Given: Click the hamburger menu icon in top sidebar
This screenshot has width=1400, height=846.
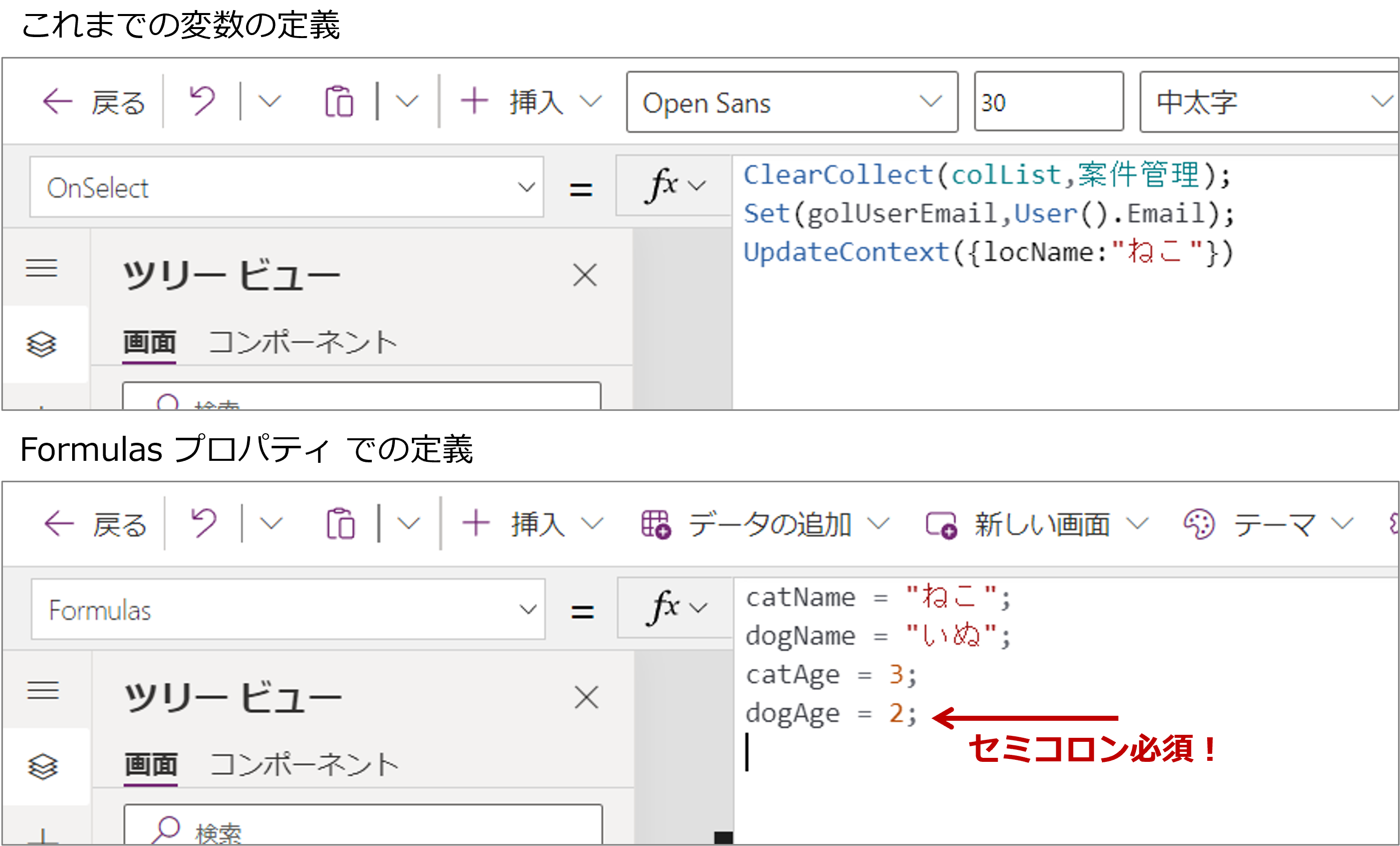Looking at the screenshot, I should click(x=42, y=267).
